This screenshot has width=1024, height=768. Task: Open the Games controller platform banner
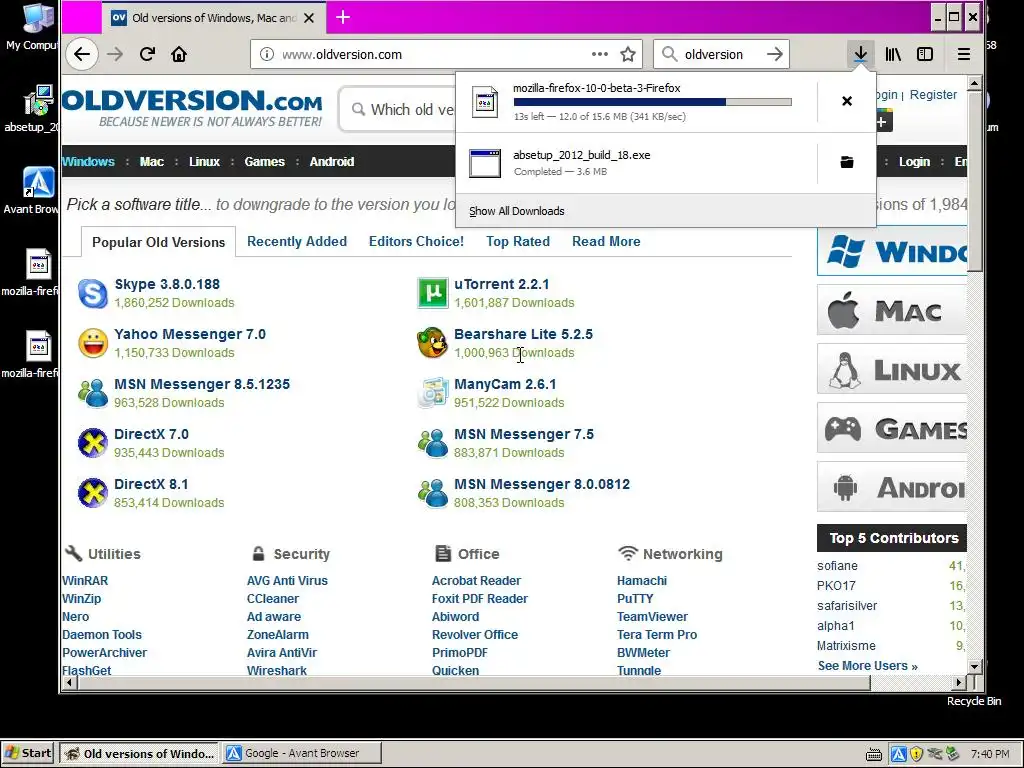[x=892, y=428]
